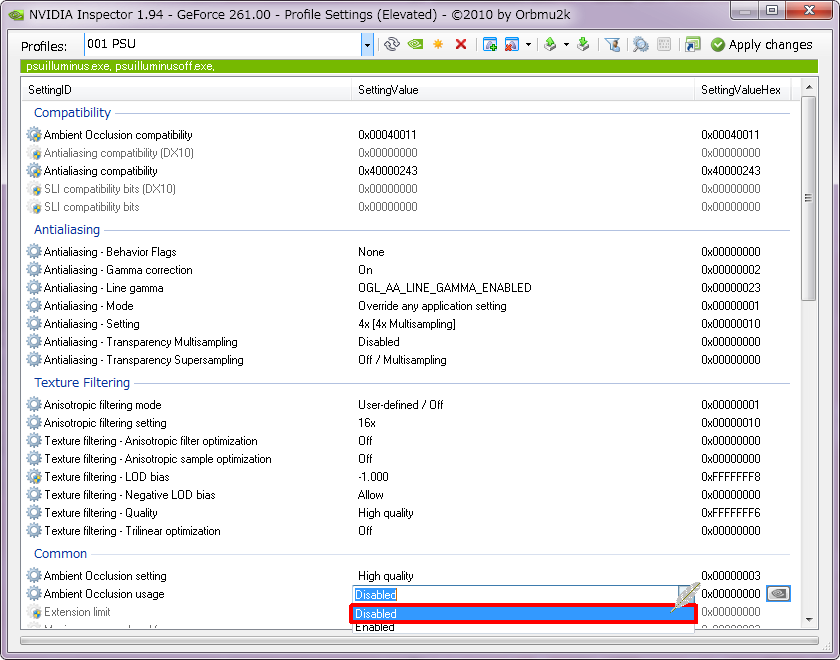Image resolution: width=840 pixels, height=660 pixels.
Task: Click gear icon beside Texture filtering - LOD bias
Action: coord(34,476)
